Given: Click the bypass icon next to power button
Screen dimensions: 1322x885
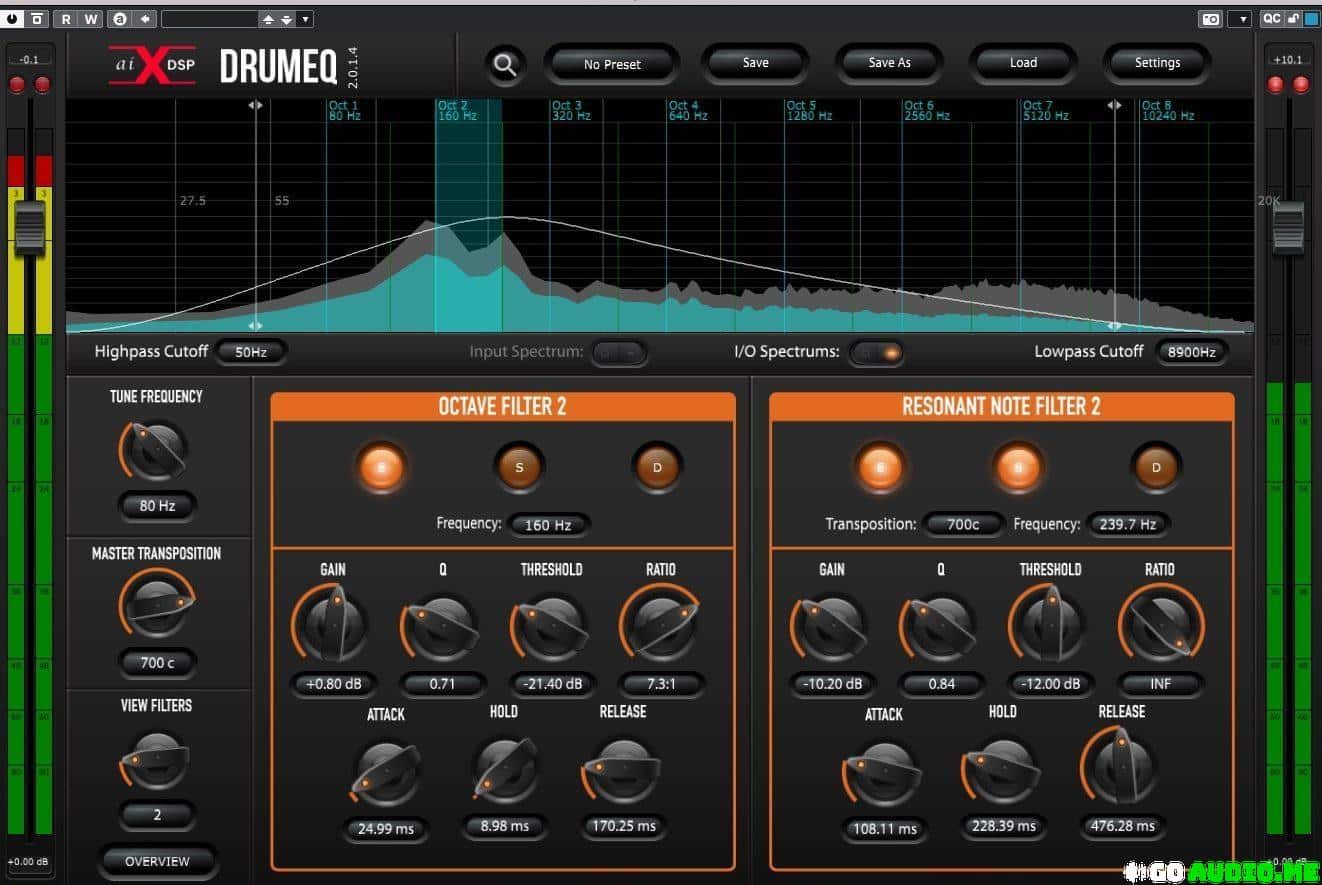Looking at the screenshot, I should pos(36,19).
